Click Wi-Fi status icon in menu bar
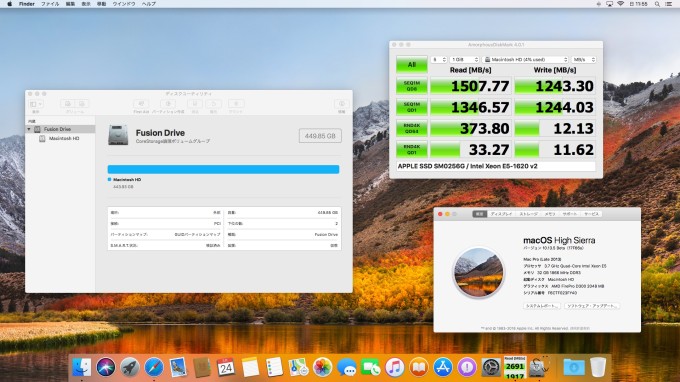Viewport: 680px width, 382px height. [x=621, y=4]
